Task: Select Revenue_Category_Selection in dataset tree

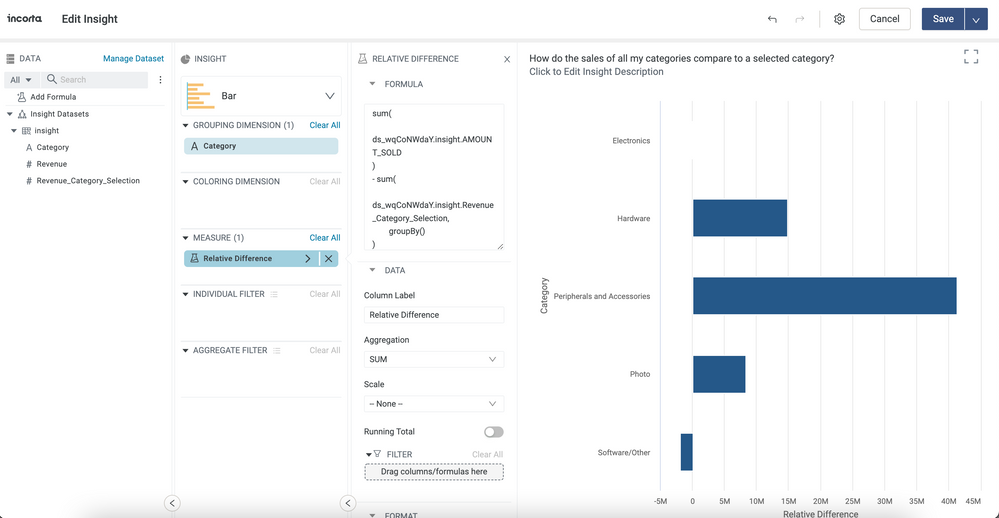Action: pyautogui.click(x=88, y=181)
